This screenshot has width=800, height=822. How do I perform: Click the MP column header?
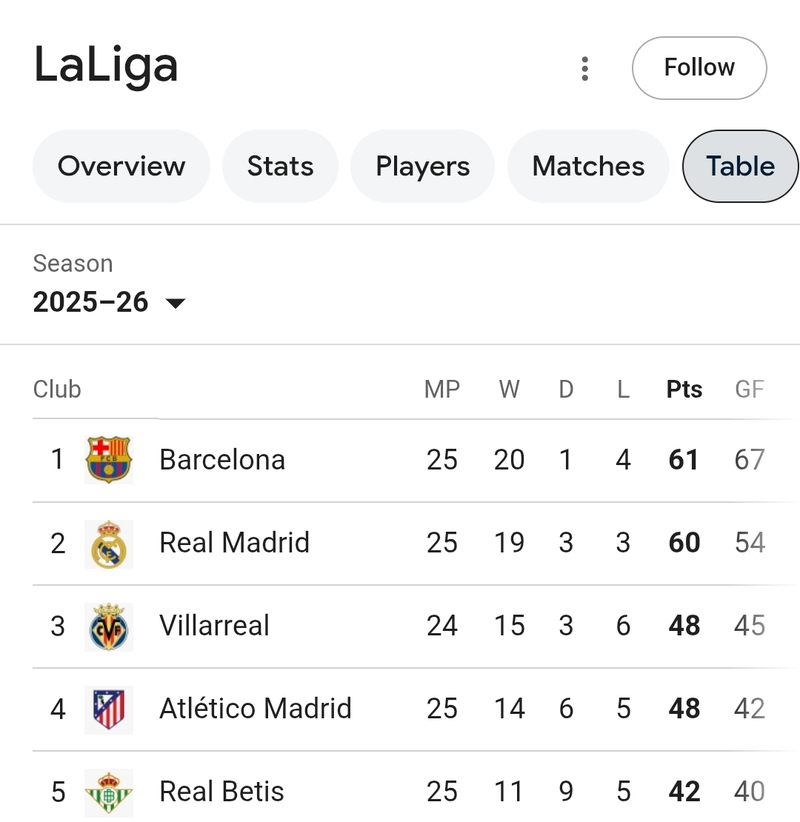(442, 390)
